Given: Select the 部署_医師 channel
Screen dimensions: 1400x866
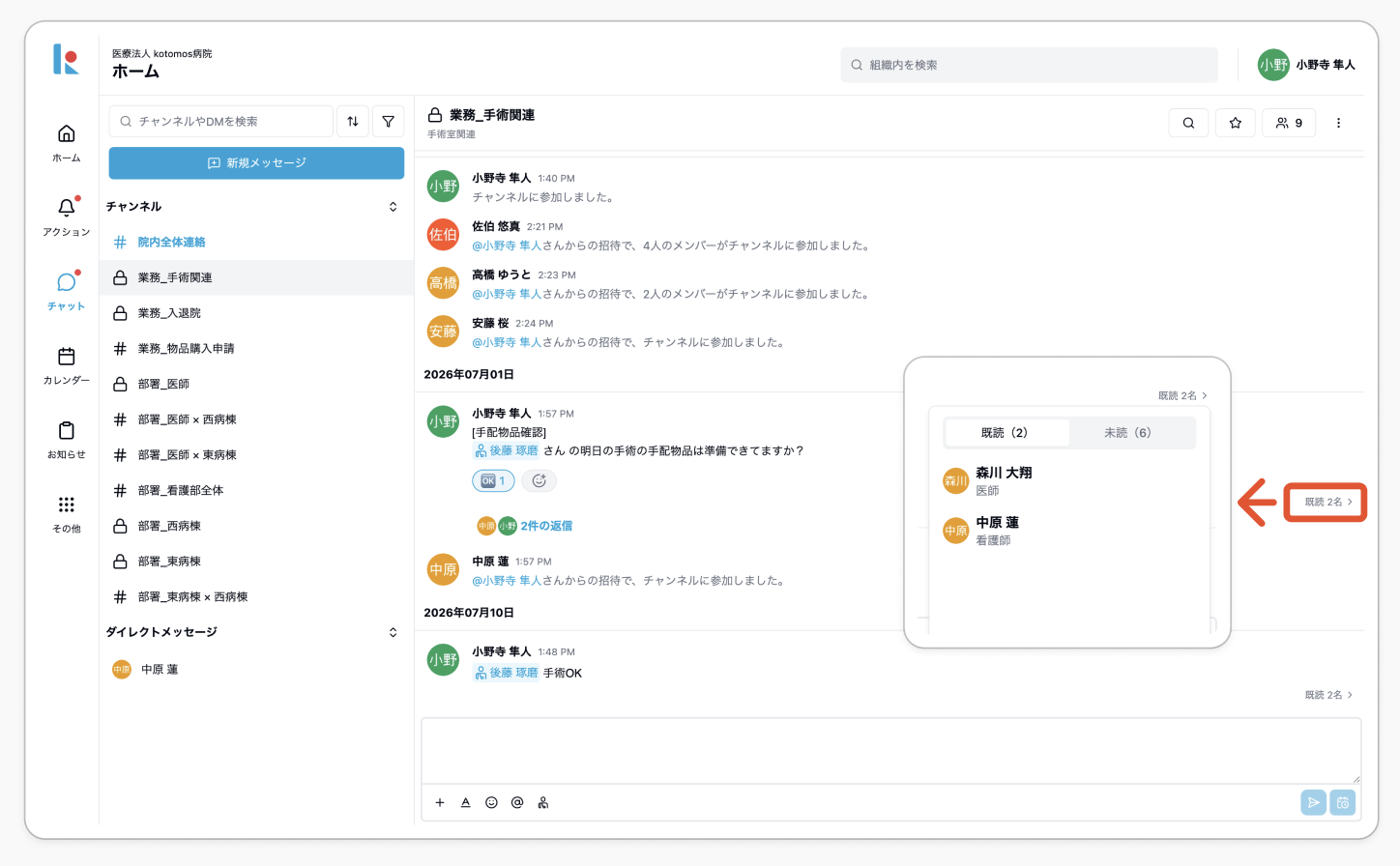Looking at the screenshot, I should (x=256, y=384).
